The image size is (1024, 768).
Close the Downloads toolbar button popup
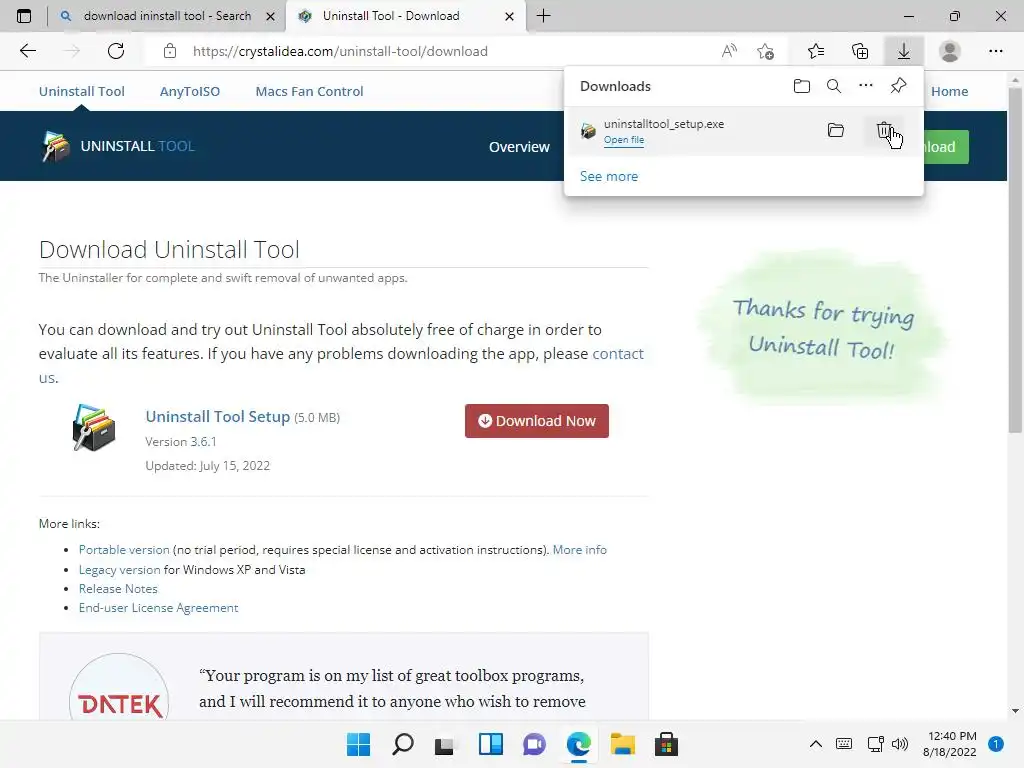904,51
